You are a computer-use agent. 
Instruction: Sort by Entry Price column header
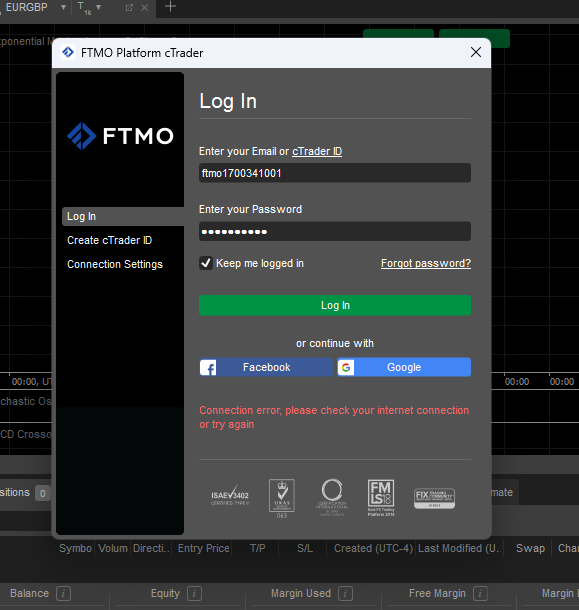click(204, 549)
